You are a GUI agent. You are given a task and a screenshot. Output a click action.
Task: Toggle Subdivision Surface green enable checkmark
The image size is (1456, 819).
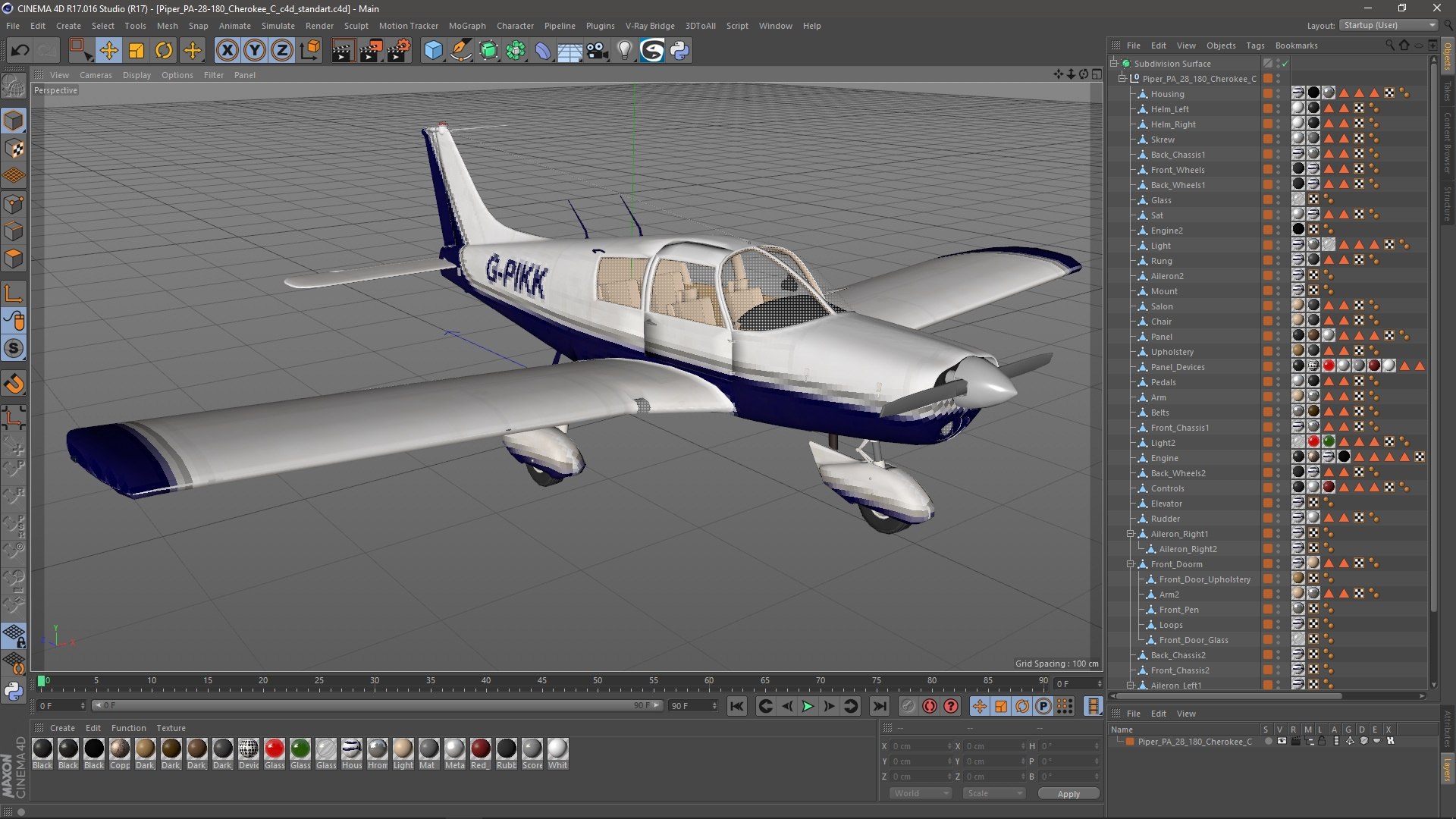tap(1285, 64)
